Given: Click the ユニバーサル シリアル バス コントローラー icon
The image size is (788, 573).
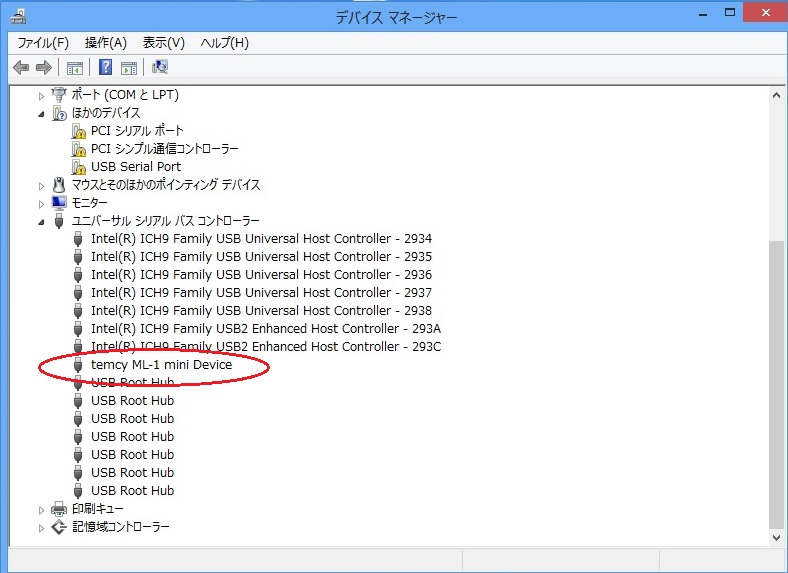Looking at the screenshot, I should [x=59, y=221].
